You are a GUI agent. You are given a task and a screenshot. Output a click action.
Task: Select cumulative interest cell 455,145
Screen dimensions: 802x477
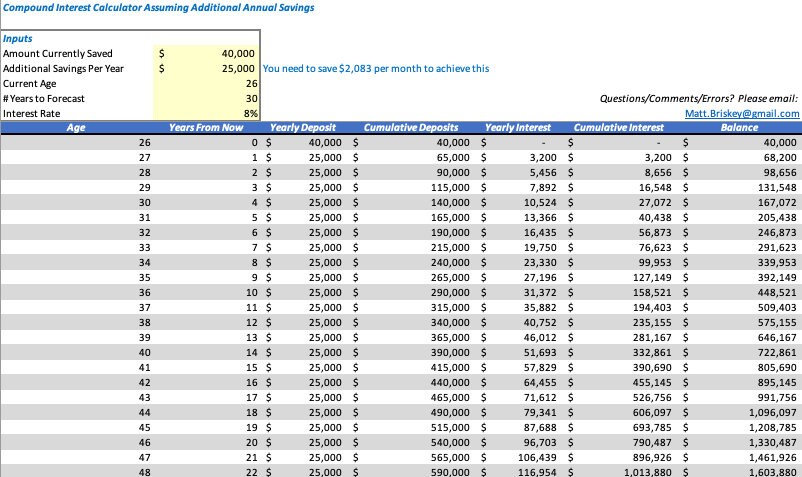(652, 382)
